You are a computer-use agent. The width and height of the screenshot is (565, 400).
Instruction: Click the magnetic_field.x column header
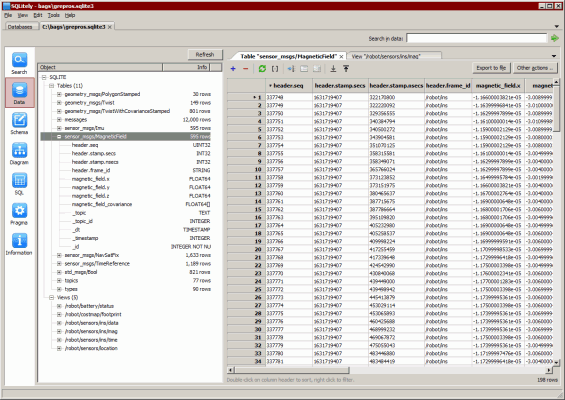pyautogui.click(x=498, y=86)
